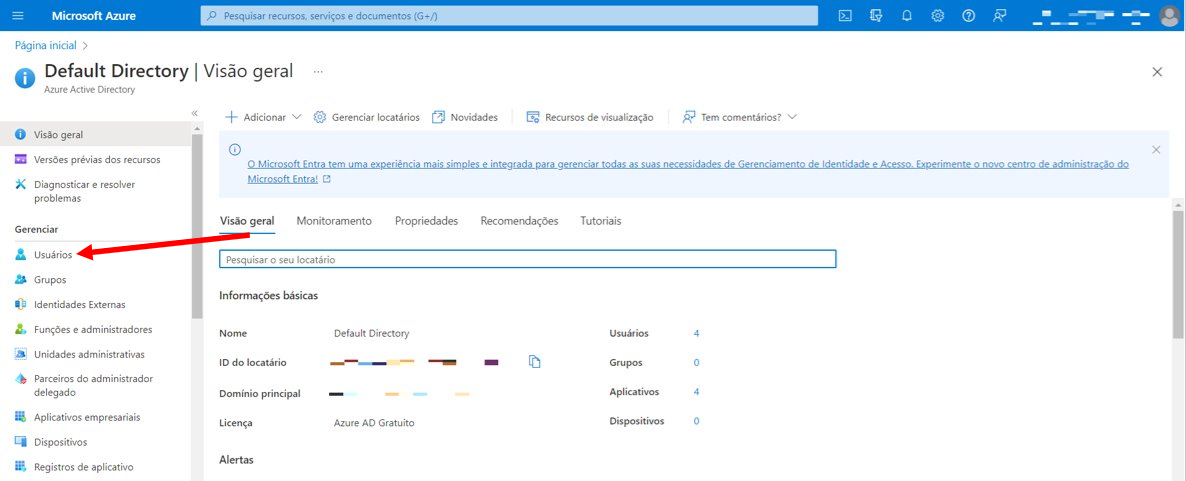Open the Dispositivos count link 0
1186x481 pixels.
point(697,420)
